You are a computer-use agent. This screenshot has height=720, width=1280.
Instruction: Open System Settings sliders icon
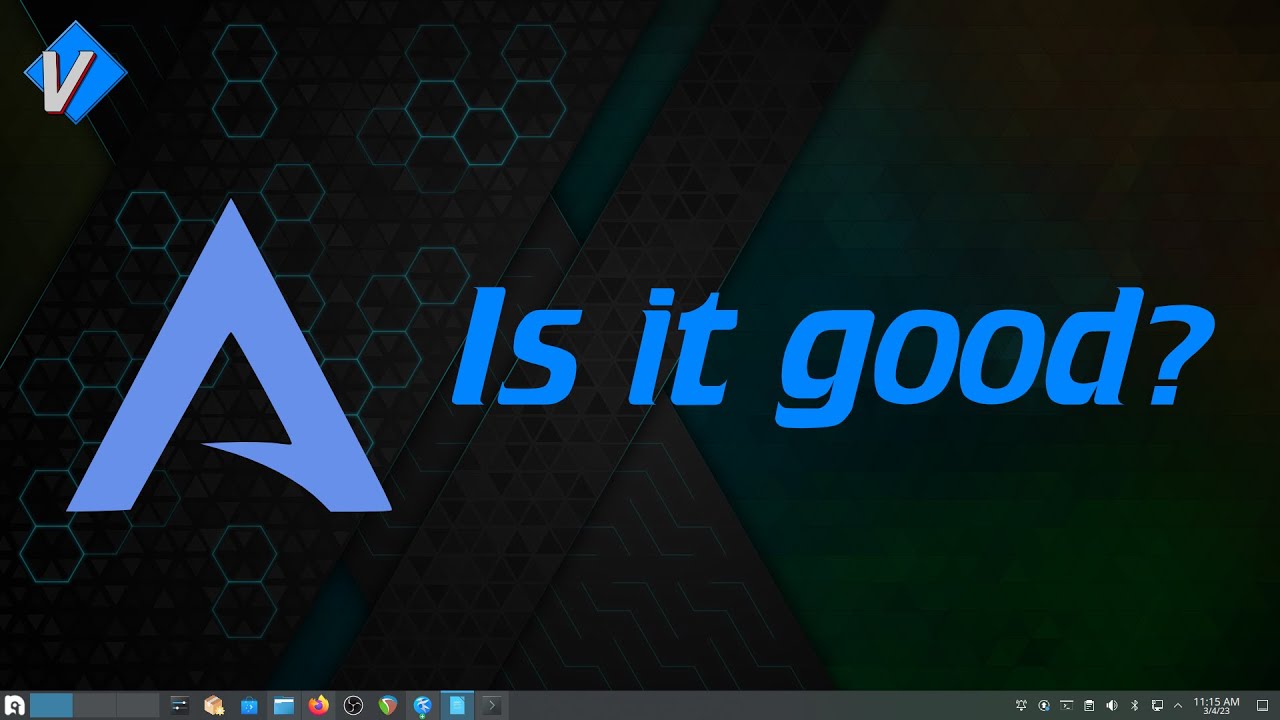pos(180,706)
